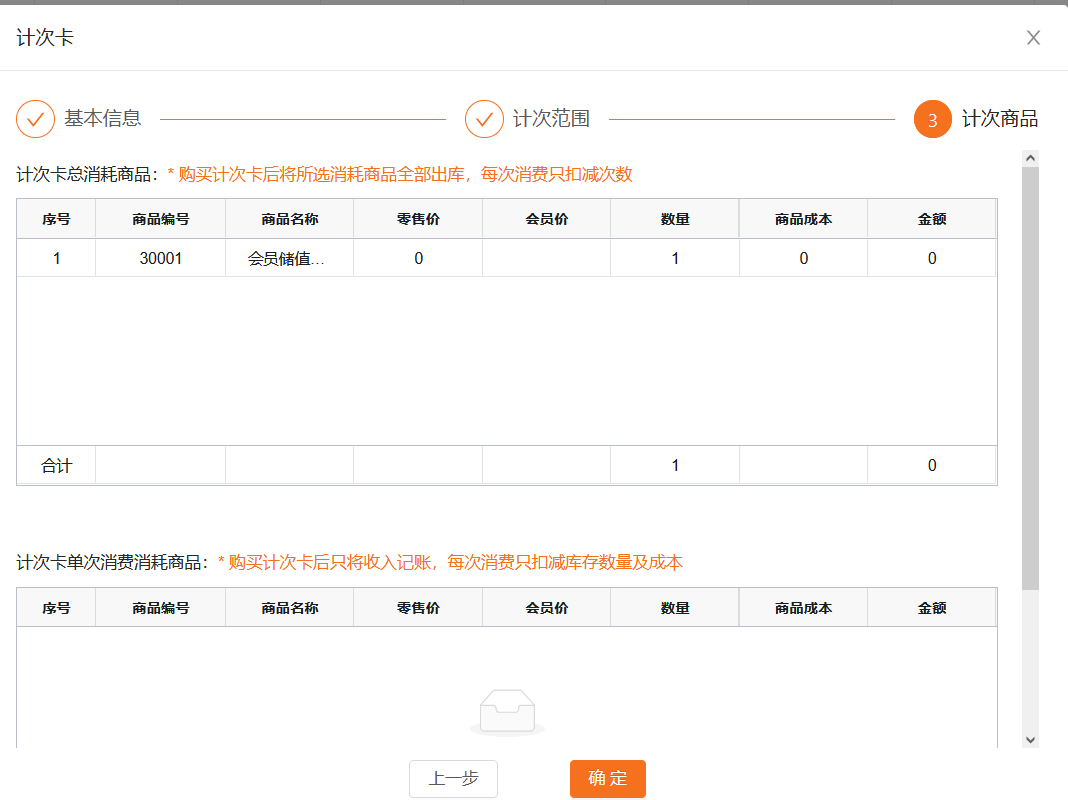Click 零售价 header in bottom table

(418, 608)
